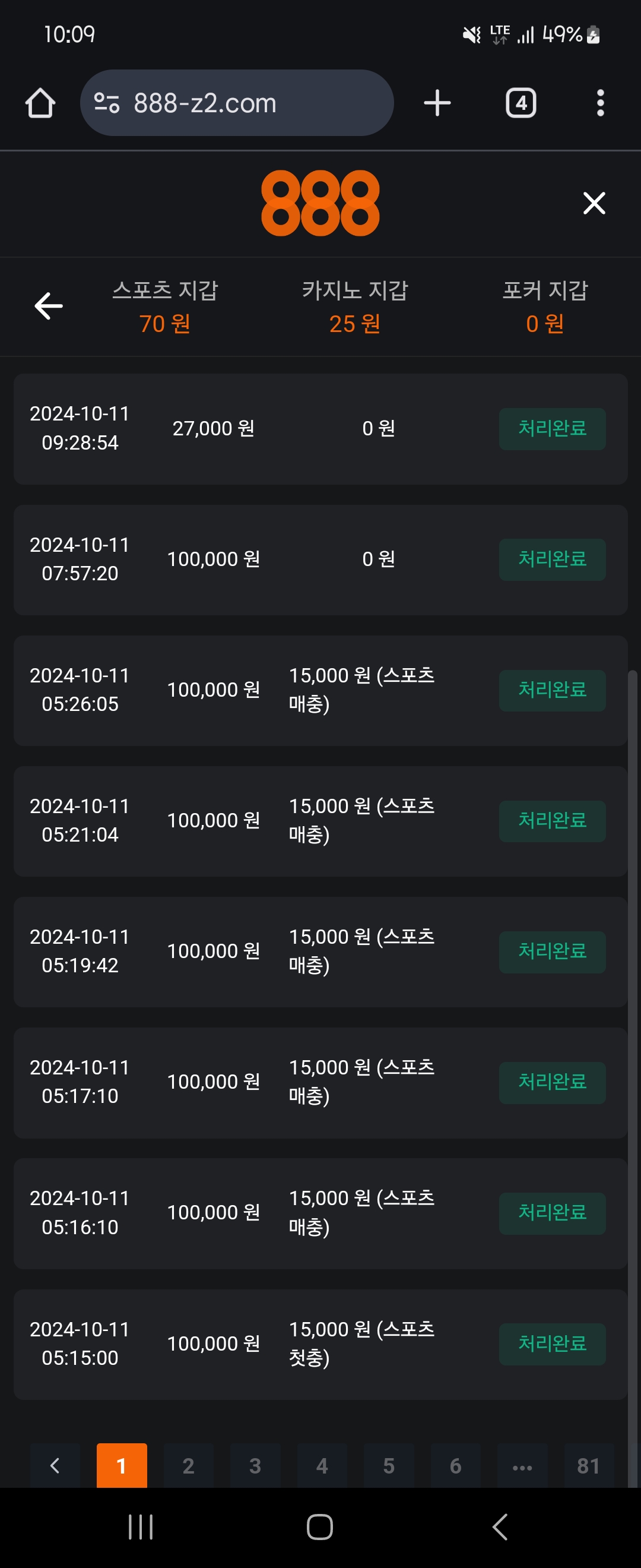
Task: Click 처리완료 status for 05:15:00 entry
Action: tap(551, 1343)
